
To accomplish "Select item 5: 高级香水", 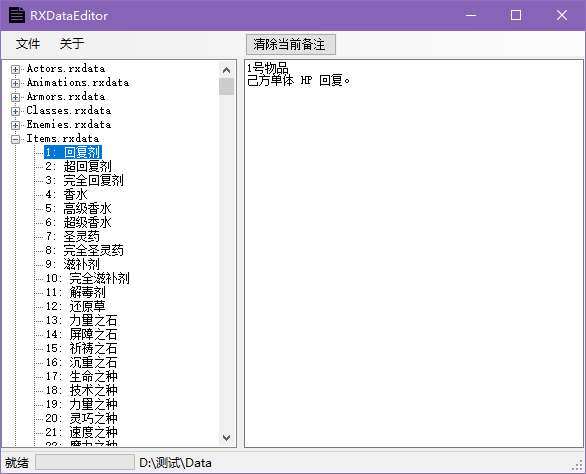I will click(x=78, y=209).
